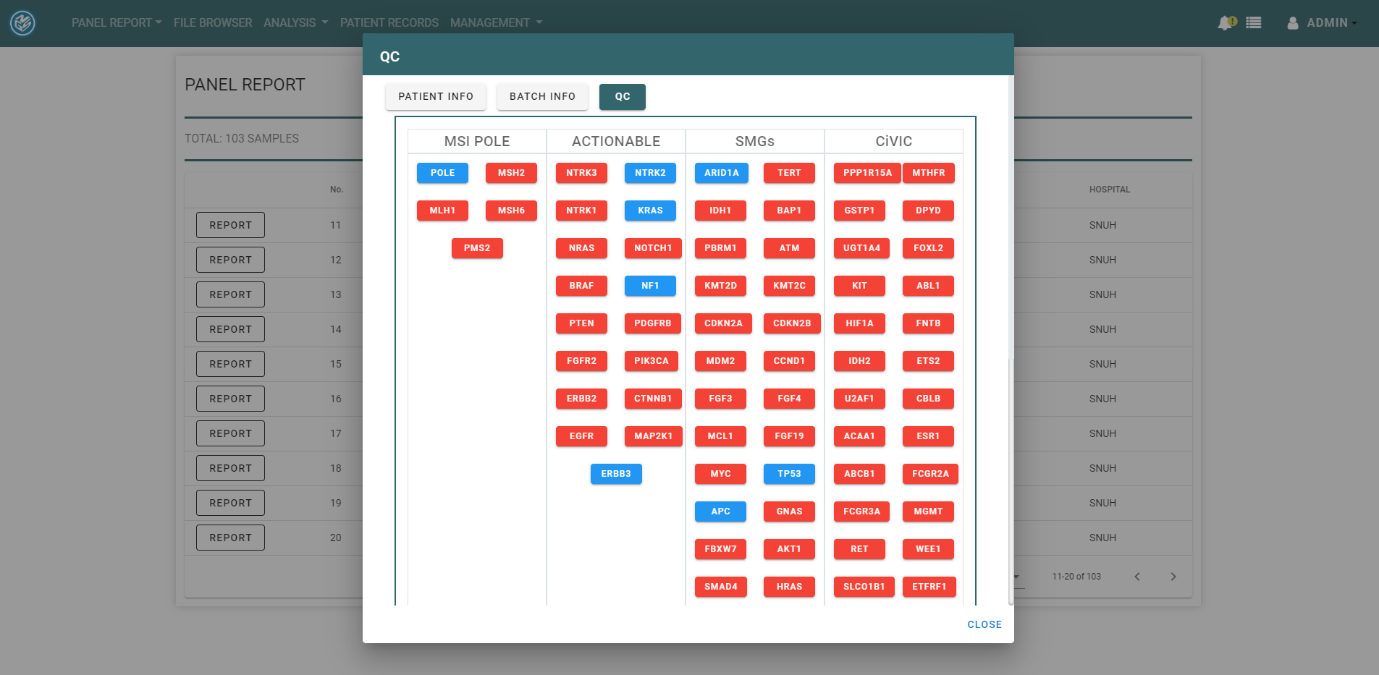Click the QC dialog vertical scrollbar

click(x=1009, y=480)
